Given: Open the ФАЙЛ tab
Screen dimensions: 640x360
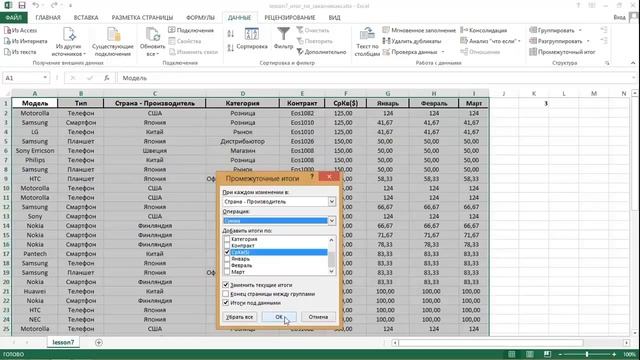Looking at the screenshot, I should (13, 18).
